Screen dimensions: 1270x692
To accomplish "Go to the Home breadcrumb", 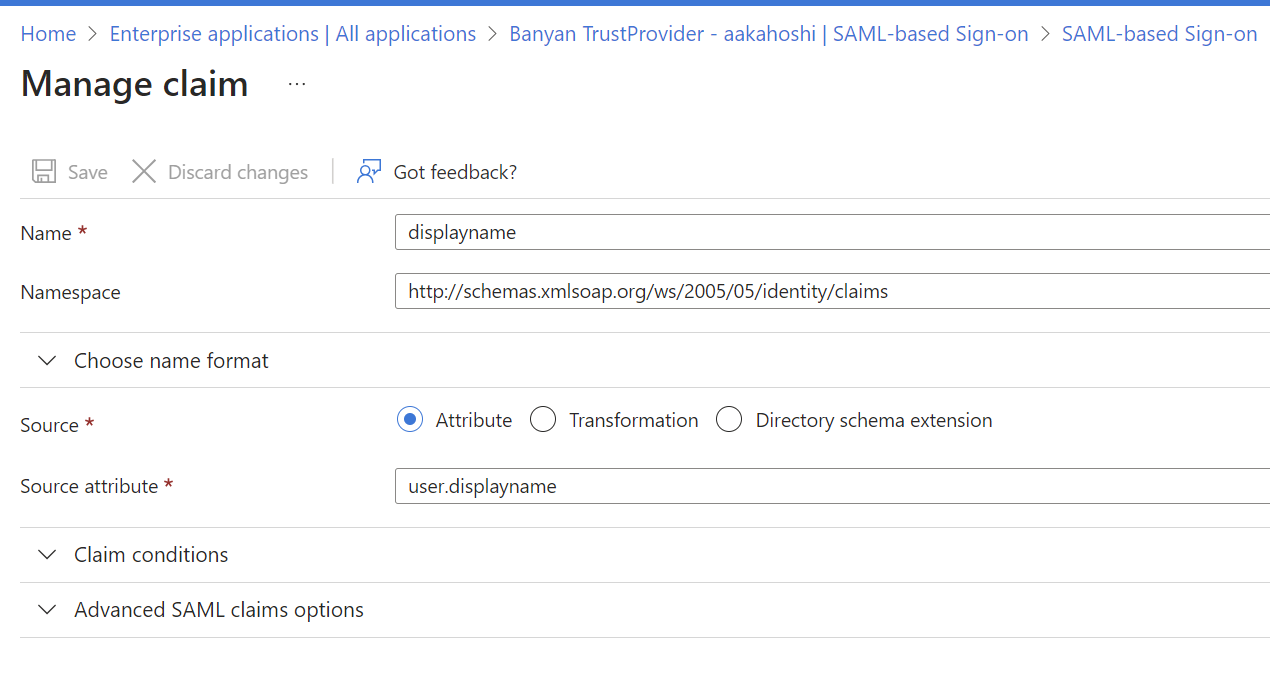I will [x=48, y=34].
